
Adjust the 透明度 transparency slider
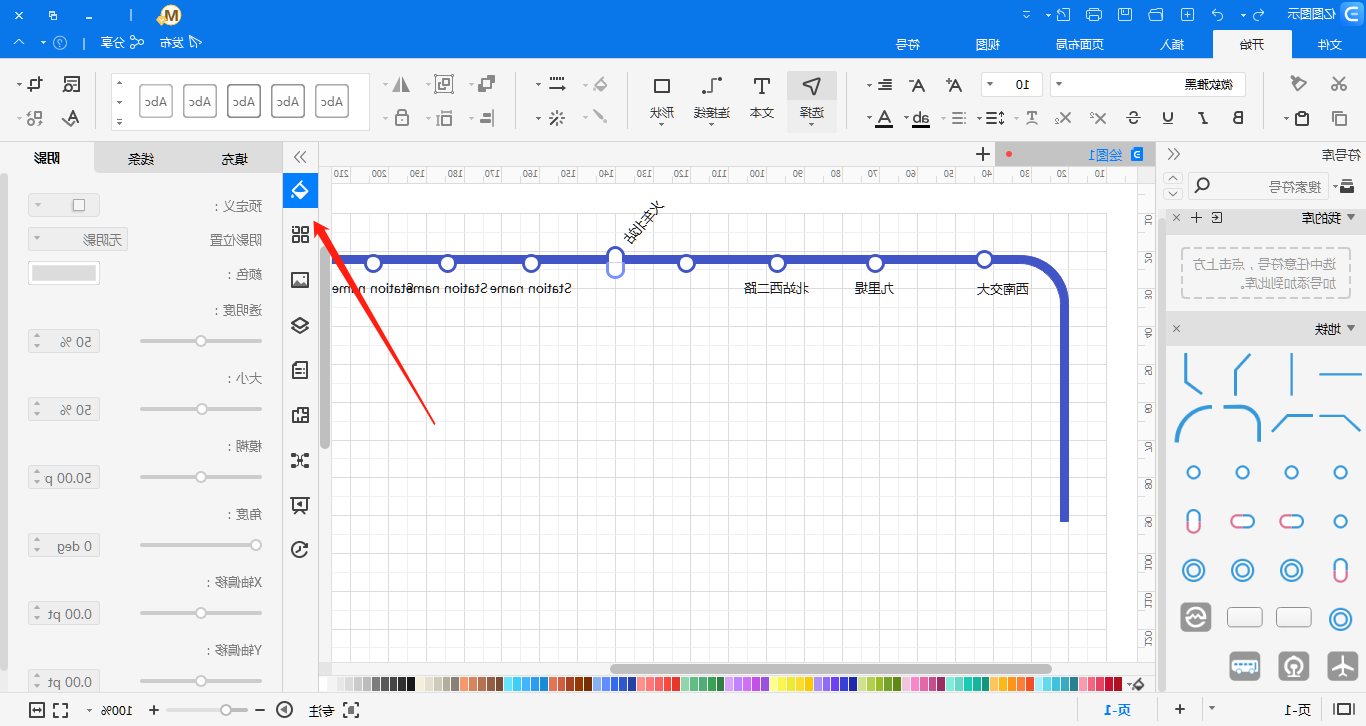[201, 341]
